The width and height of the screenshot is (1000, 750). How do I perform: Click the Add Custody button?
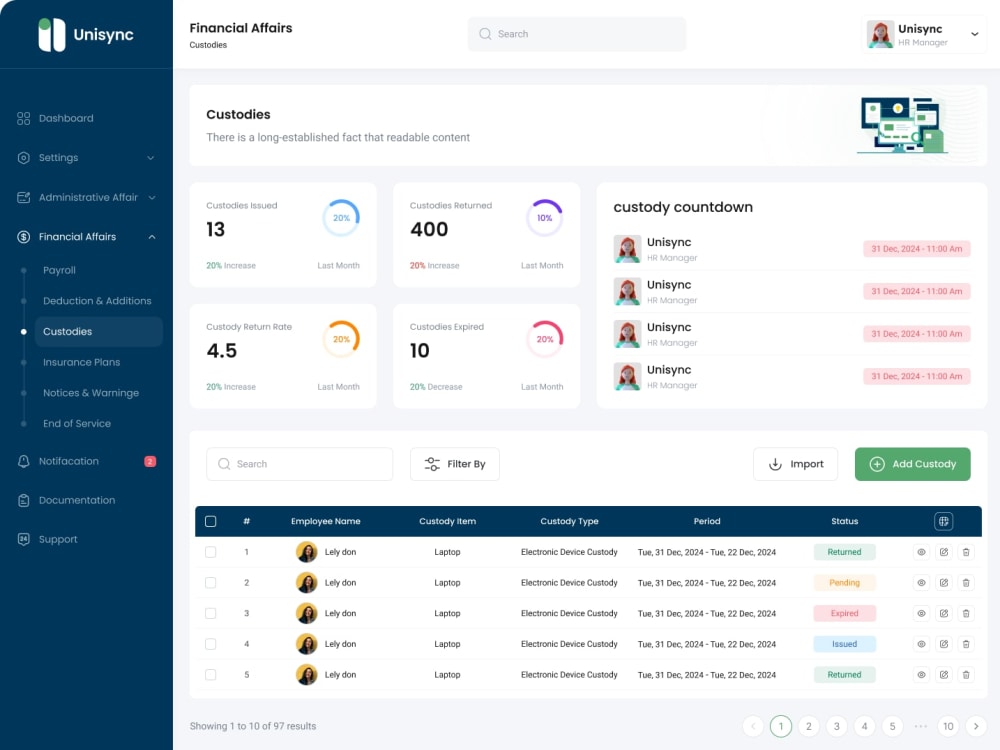[x=913, y=464]
